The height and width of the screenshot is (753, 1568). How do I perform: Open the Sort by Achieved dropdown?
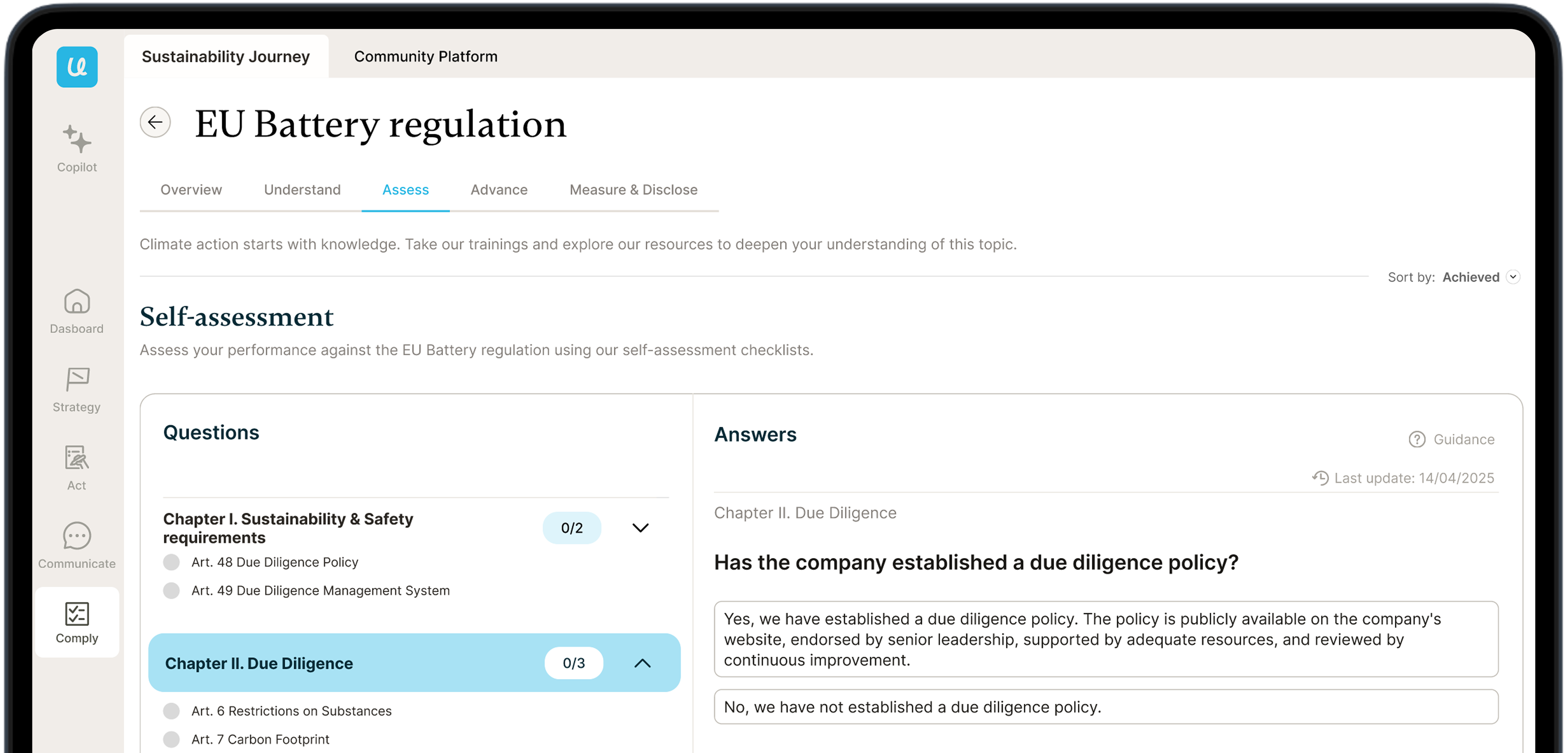click(1513, 277)
